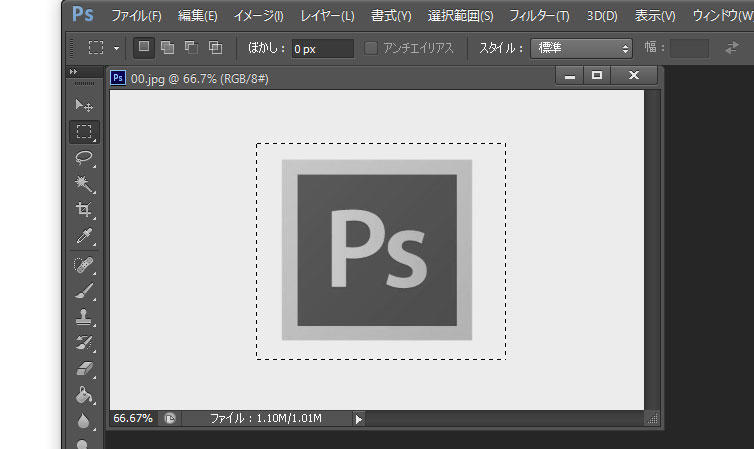Image resolution: width=754 pixels, height=449 pixels.
Task: Click the document window resize grip
Action: 652,419
